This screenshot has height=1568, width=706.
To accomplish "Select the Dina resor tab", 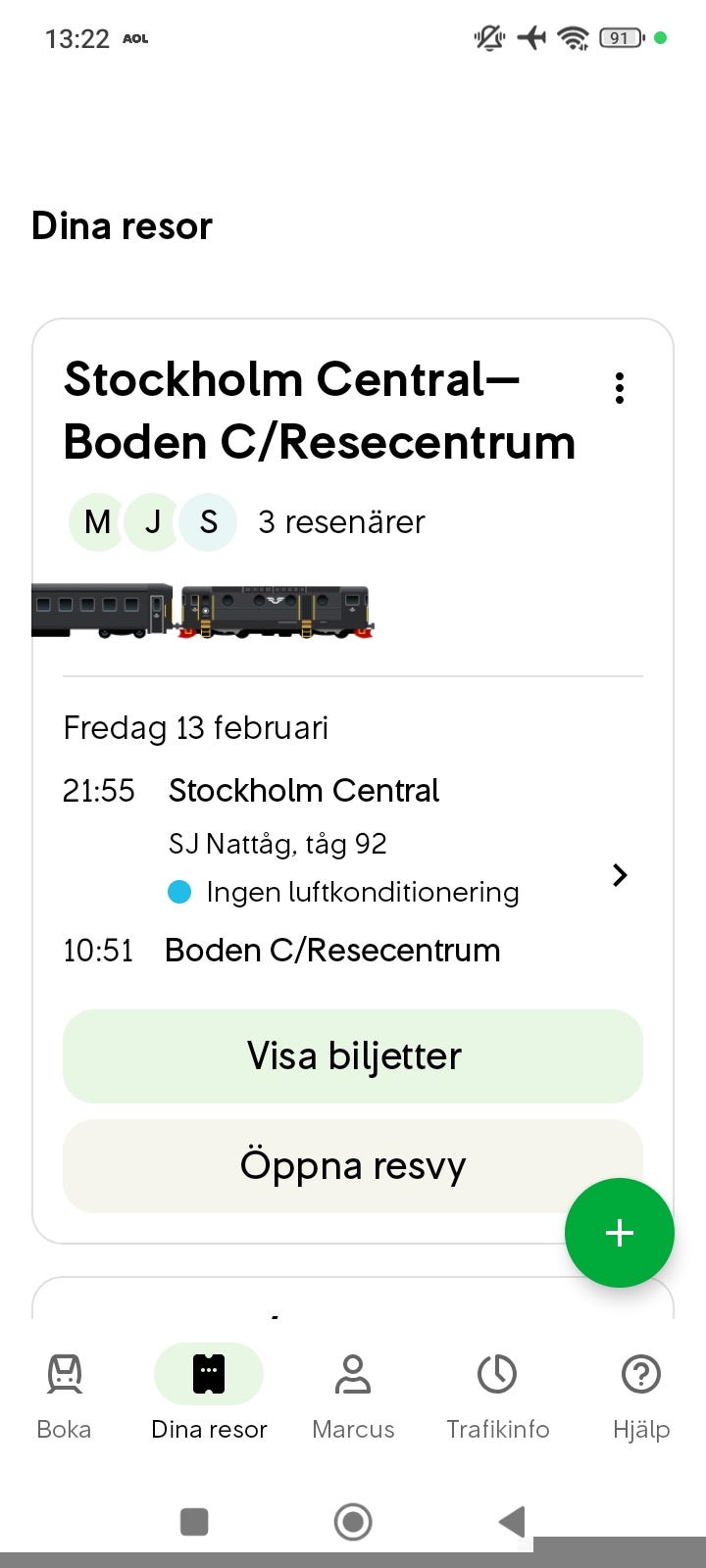I will click(x=209, y=1392).
